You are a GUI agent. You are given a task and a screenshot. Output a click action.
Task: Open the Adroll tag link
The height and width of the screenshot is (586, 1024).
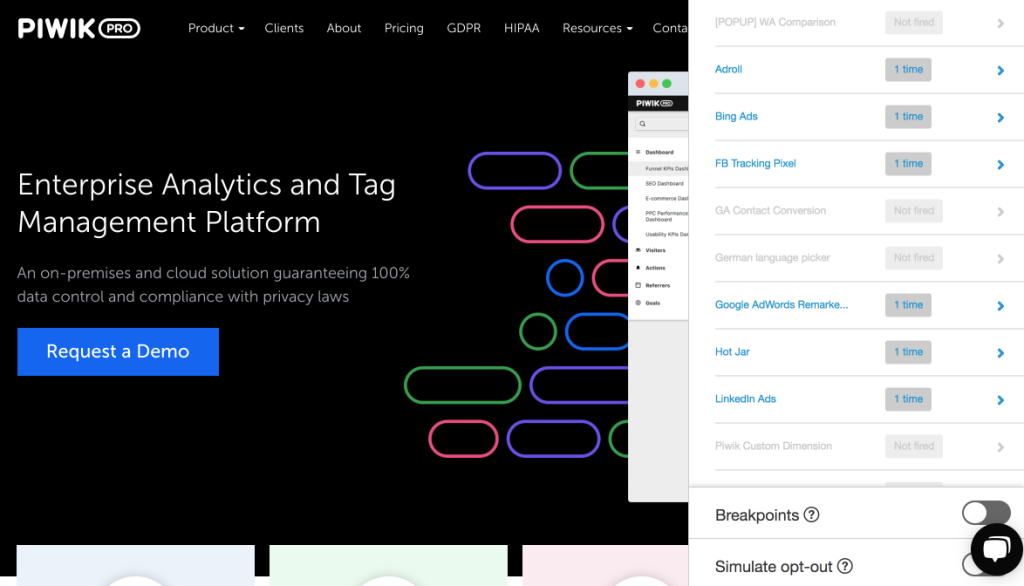pos(728,69)
